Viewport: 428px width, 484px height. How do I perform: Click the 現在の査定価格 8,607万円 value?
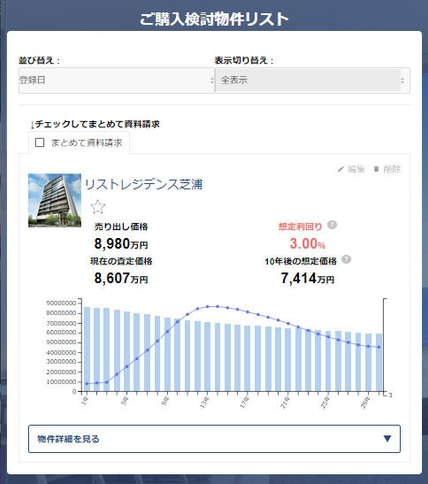point(121,278)
